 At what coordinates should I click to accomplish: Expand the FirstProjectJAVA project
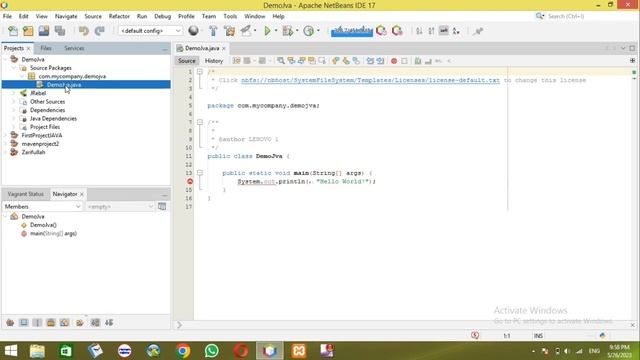click(x=6, y=135)
